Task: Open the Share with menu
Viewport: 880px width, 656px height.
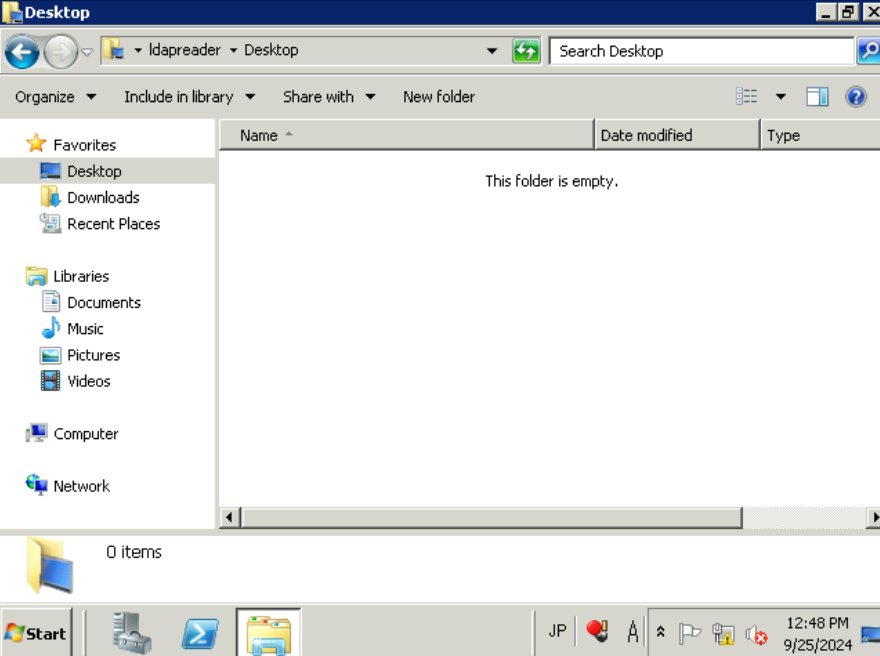Action: click(x=329, y=97)
